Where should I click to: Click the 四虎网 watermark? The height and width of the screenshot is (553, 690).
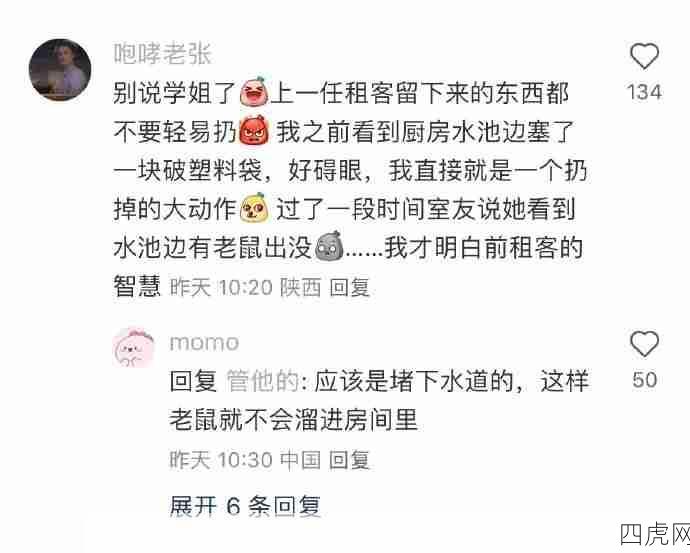click(655, 535)
